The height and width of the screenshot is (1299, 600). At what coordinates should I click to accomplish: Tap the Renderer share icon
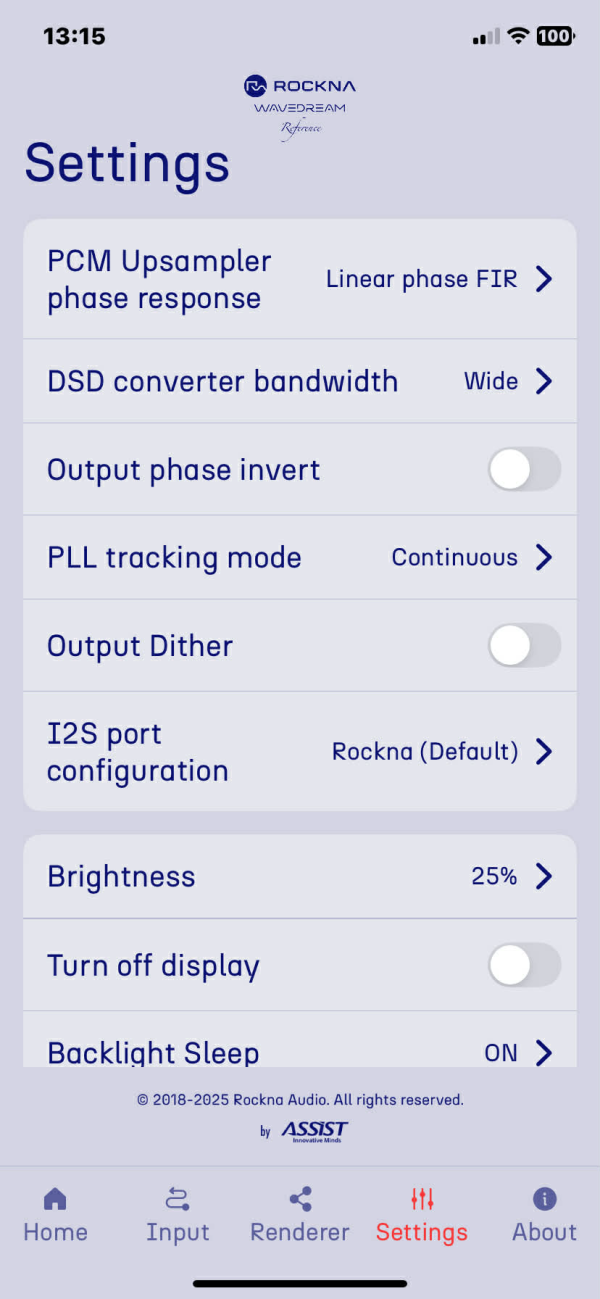pos(300,1198)
